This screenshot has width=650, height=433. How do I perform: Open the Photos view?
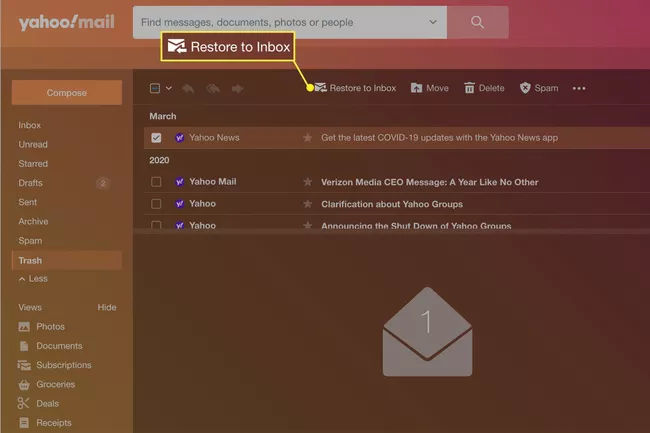pos(41,327)
